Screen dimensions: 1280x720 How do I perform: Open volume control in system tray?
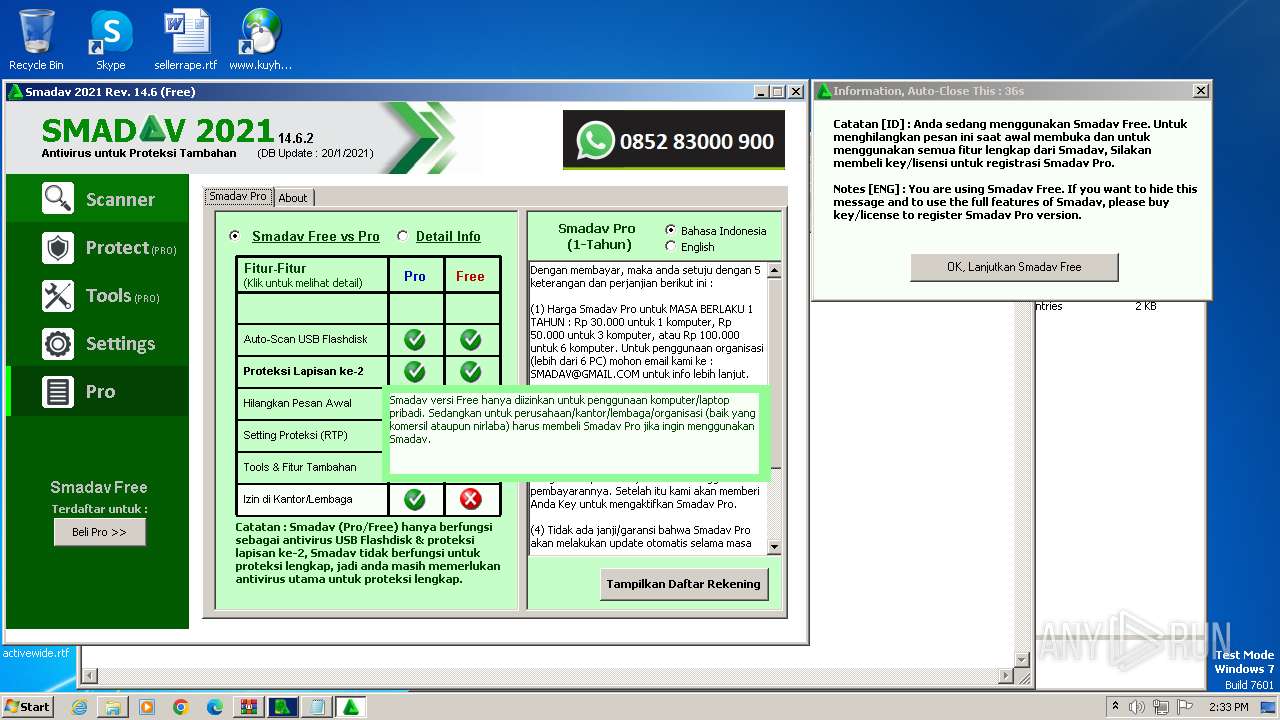click(1137, 707)
